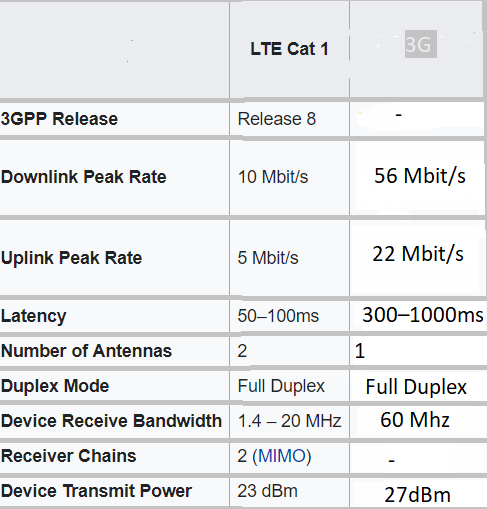Select the Downlink Peak Rate label
This screenshot has width=487, height=509.
(83, 177)
